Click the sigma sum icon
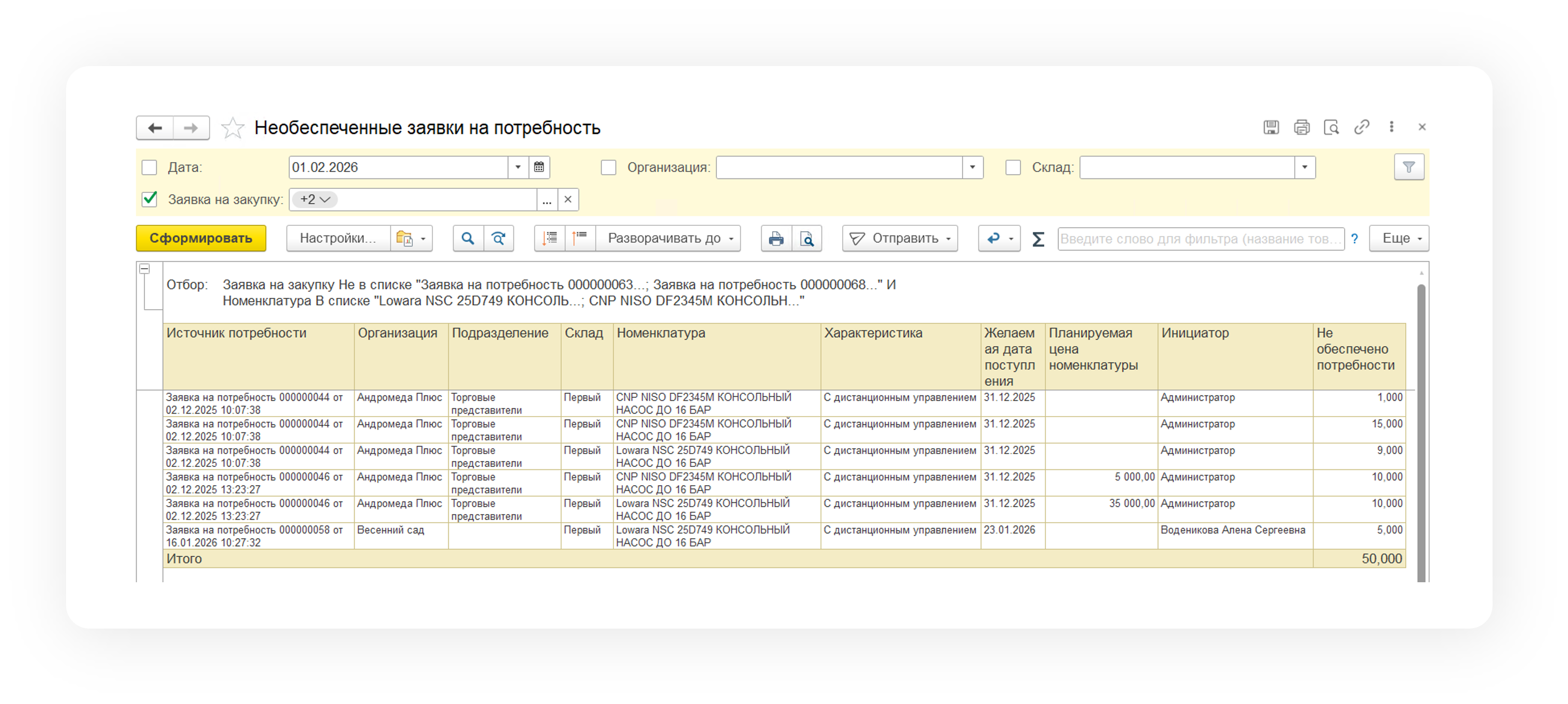The width and height of the screenshot is (1568, 704). 1038,239
